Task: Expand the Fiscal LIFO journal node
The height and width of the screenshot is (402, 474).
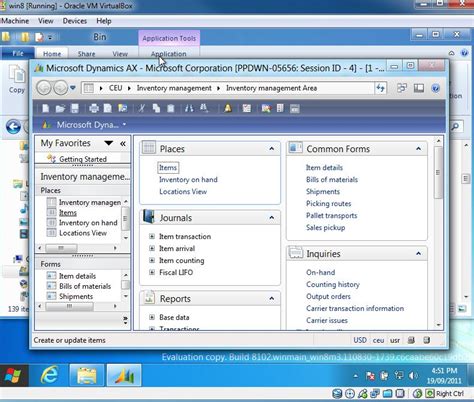Action: point(152,272)
